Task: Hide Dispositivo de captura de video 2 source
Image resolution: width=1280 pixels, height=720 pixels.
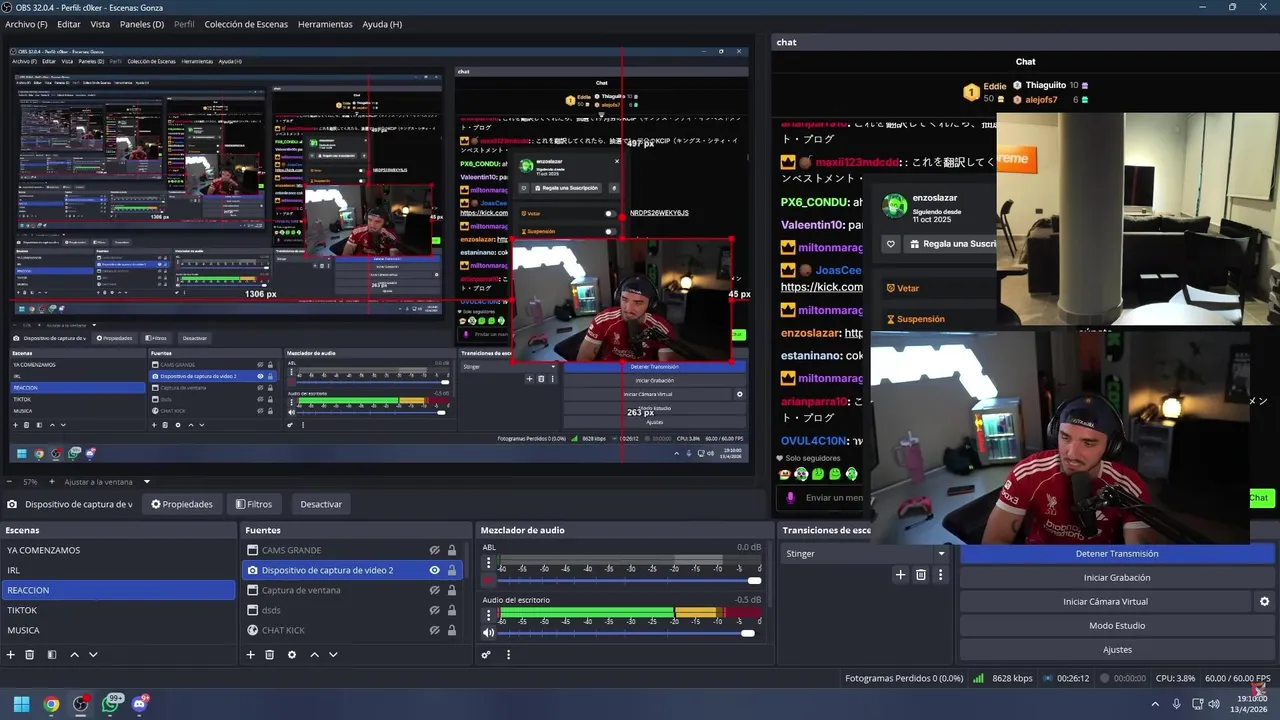Action: [x=435, y=570]
